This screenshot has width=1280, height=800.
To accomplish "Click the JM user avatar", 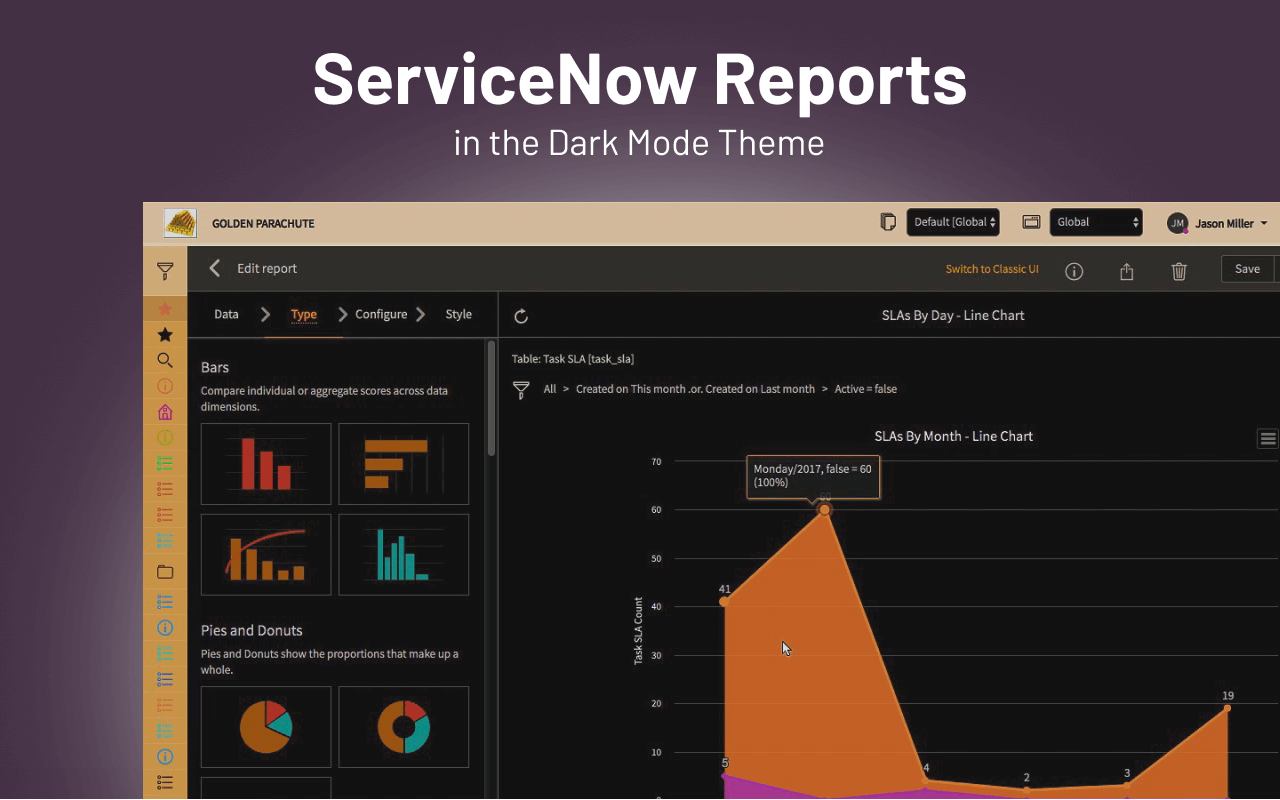I will tap(1177, 223).
